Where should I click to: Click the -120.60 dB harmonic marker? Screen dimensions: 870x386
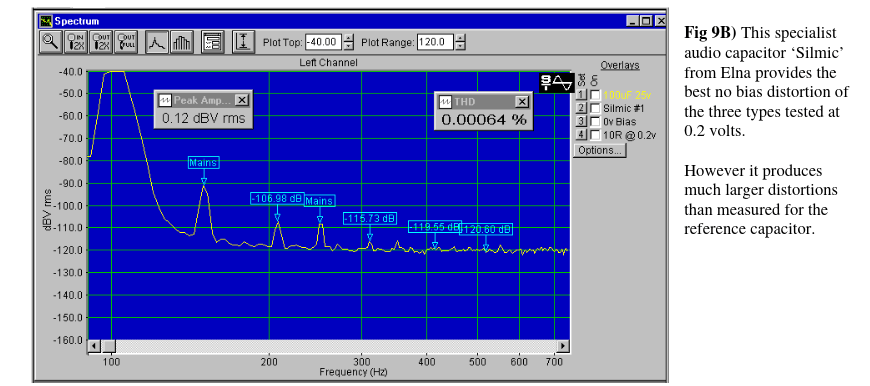[486, 229]
